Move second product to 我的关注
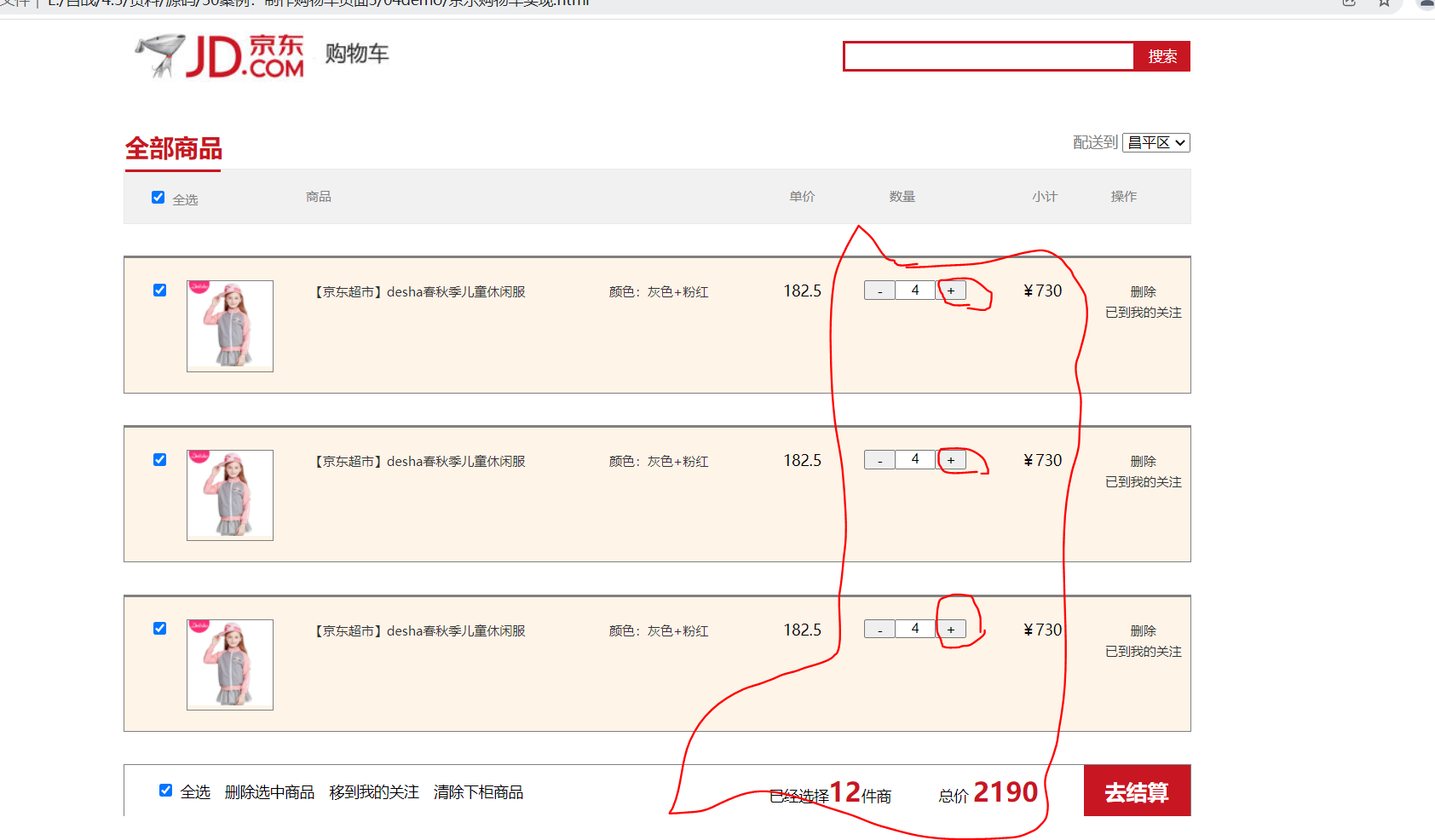 [1144, 482]
